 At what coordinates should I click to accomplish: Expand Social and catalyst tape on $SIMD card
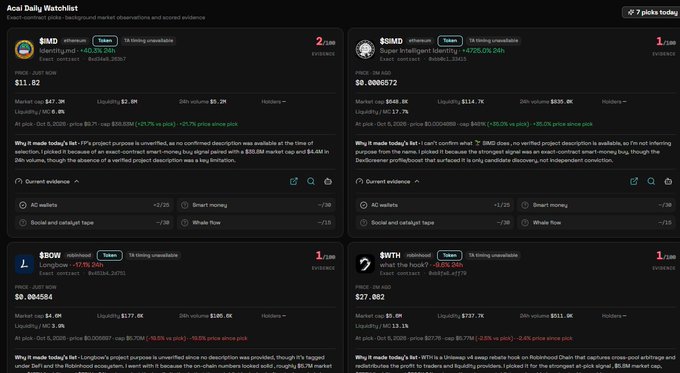435,222
